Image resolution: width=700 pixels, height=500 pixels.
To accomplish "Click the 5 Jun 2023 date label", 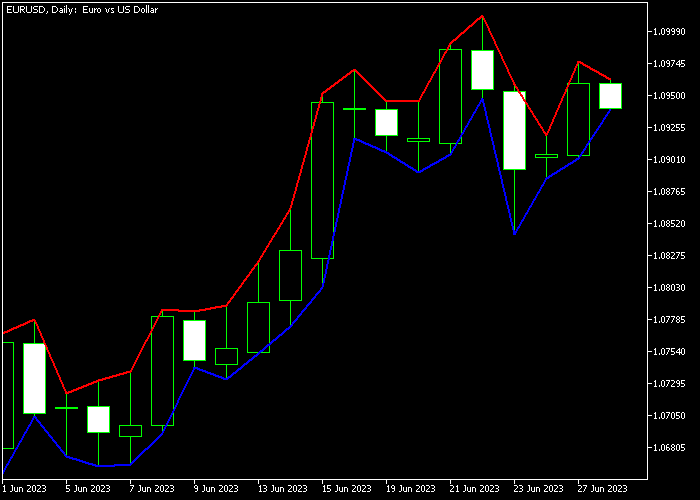I will [x=88, y=489].
